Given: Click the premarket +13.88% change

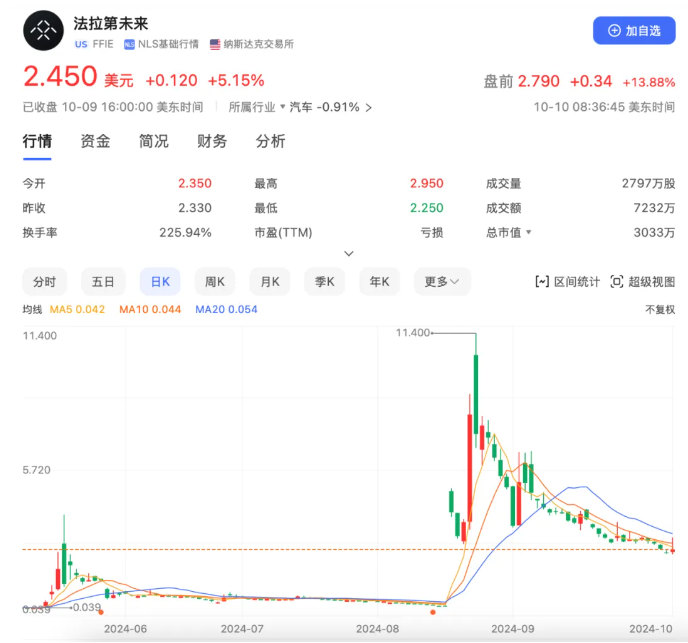Looking at the screenshot, I should coord(649,82).
